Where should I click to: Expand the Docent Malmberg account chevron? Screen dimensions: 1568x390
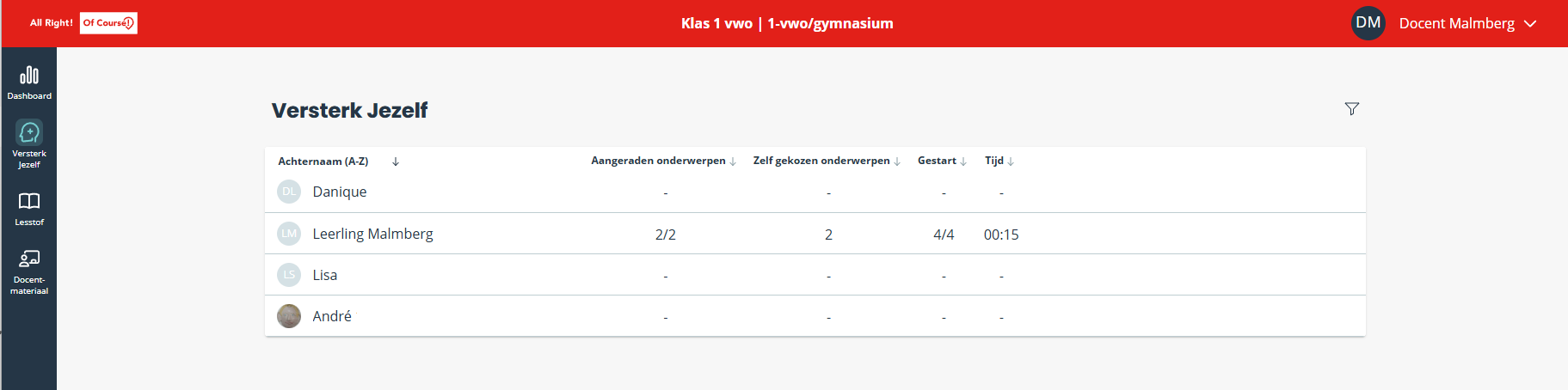tap(1530, 24)
